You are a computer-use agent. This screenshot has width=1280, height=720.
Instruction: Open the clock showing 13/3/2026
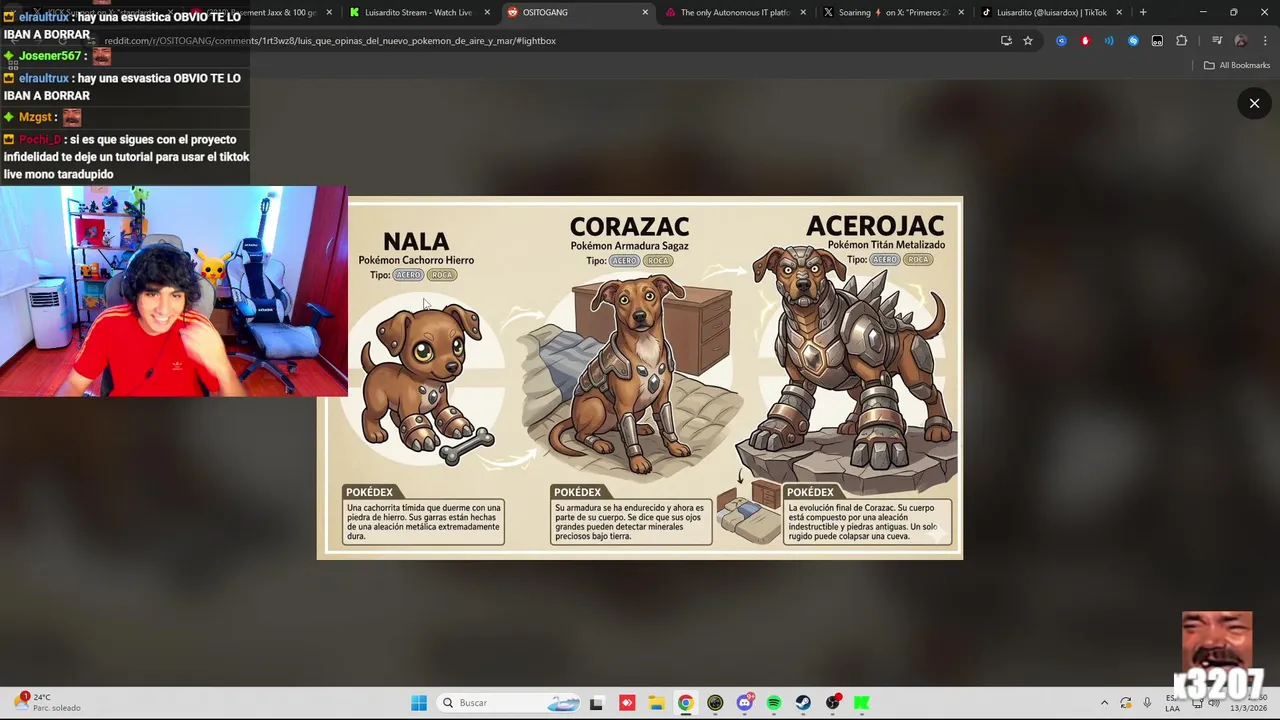1250,703
